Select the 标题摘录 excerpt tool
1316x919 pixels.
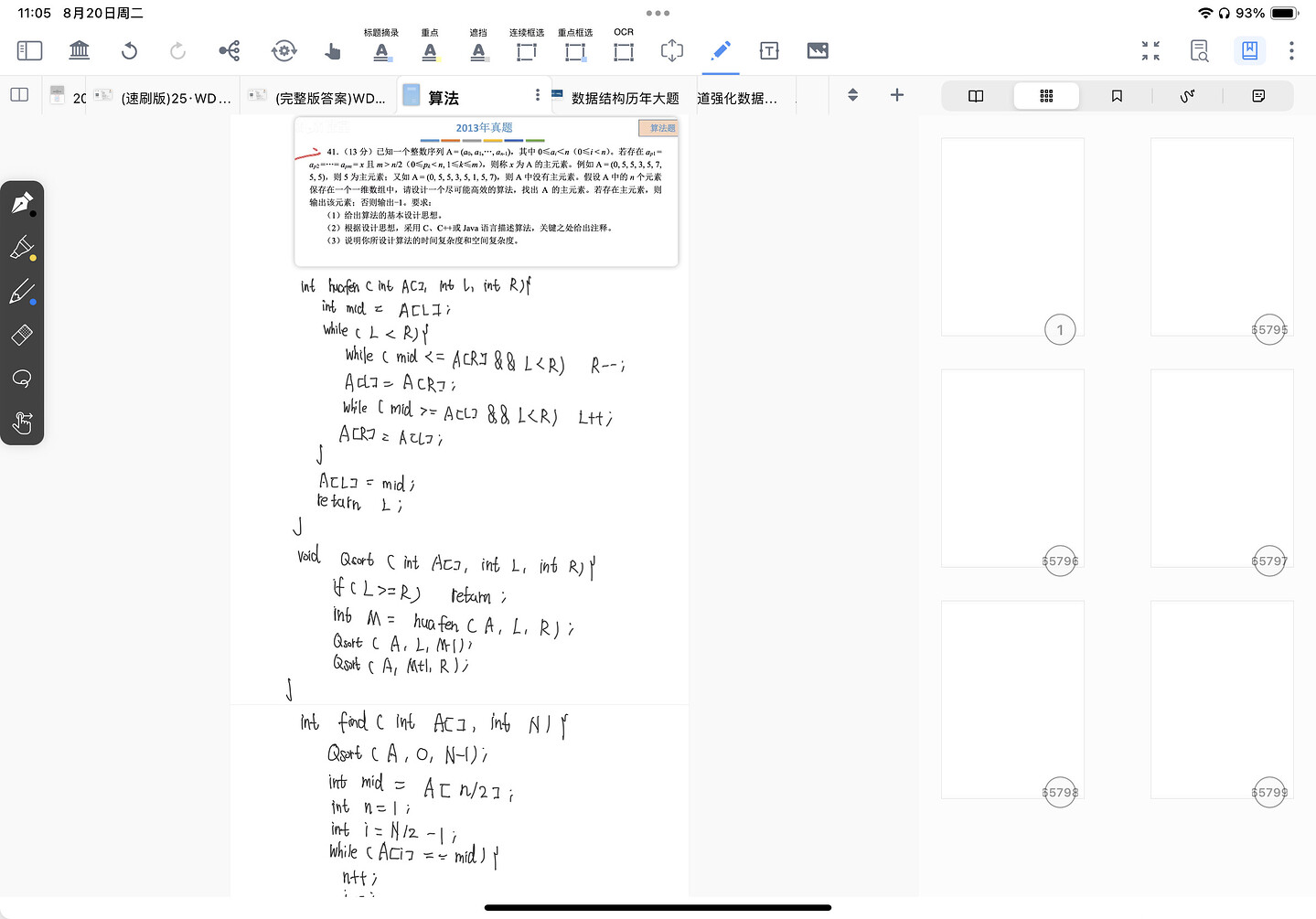pyautogui.click(x=381, y=46)
